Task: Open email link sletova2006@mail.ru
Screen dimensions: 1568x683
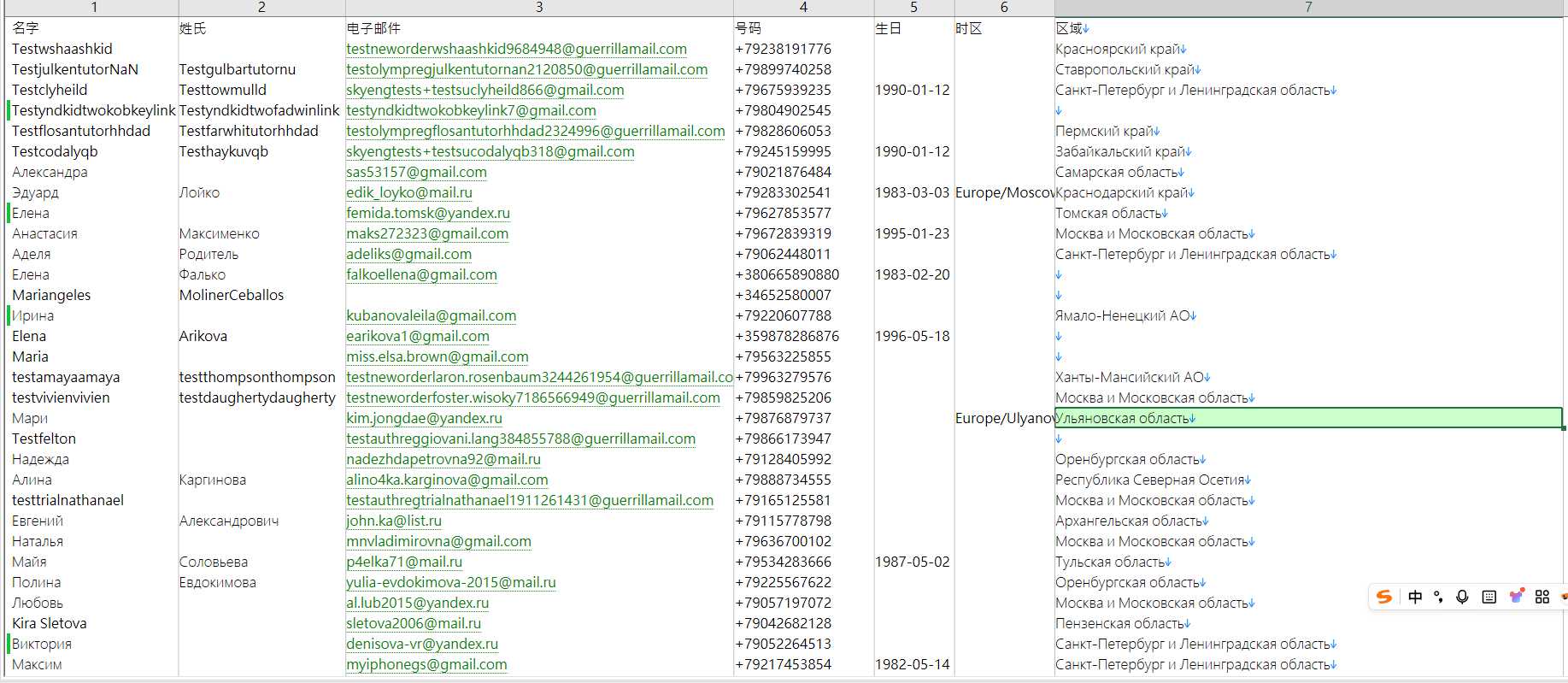Action: [414, 623]
